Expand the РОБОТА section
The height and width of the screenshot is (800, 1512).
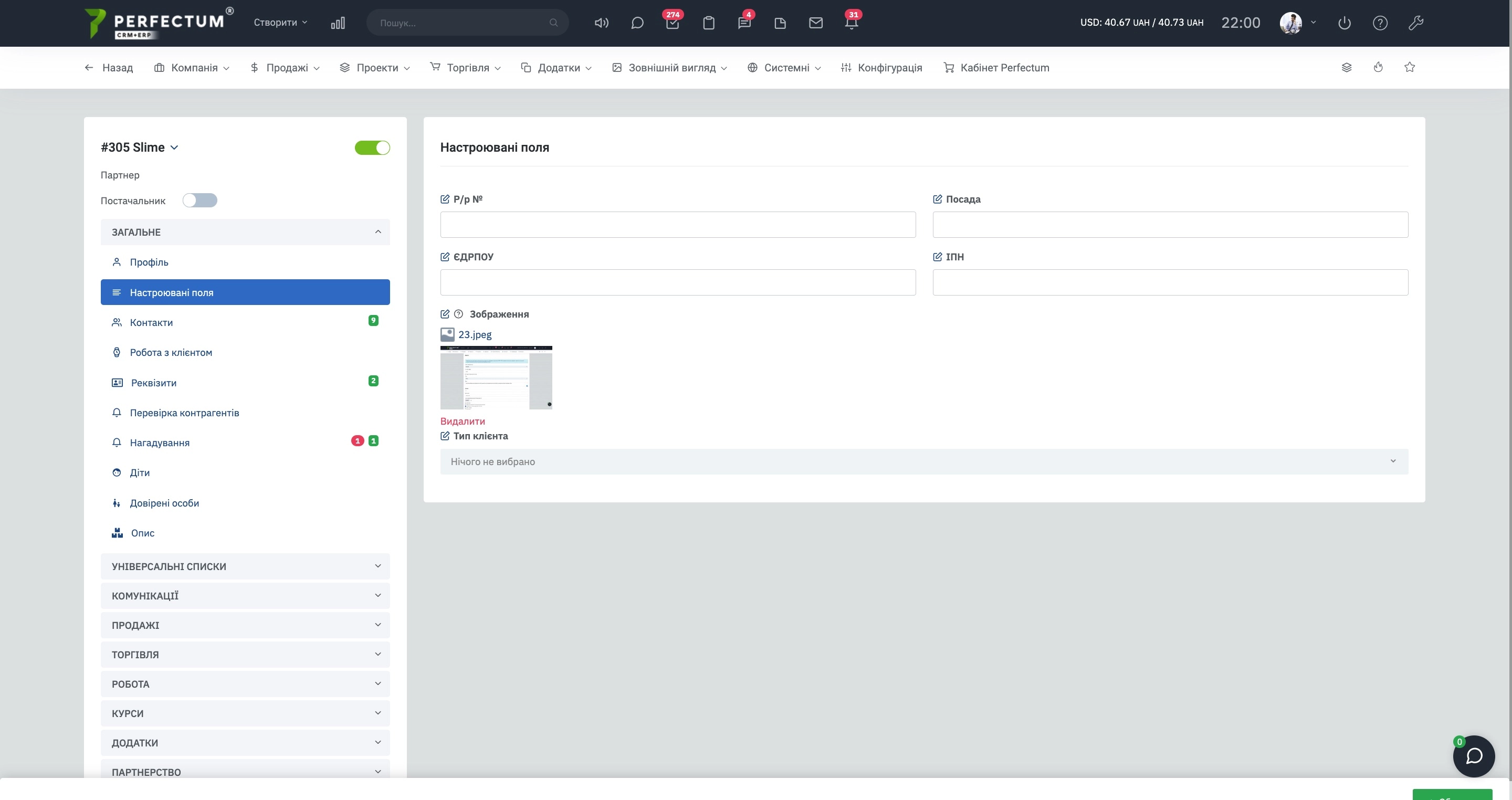pos(245,684)
